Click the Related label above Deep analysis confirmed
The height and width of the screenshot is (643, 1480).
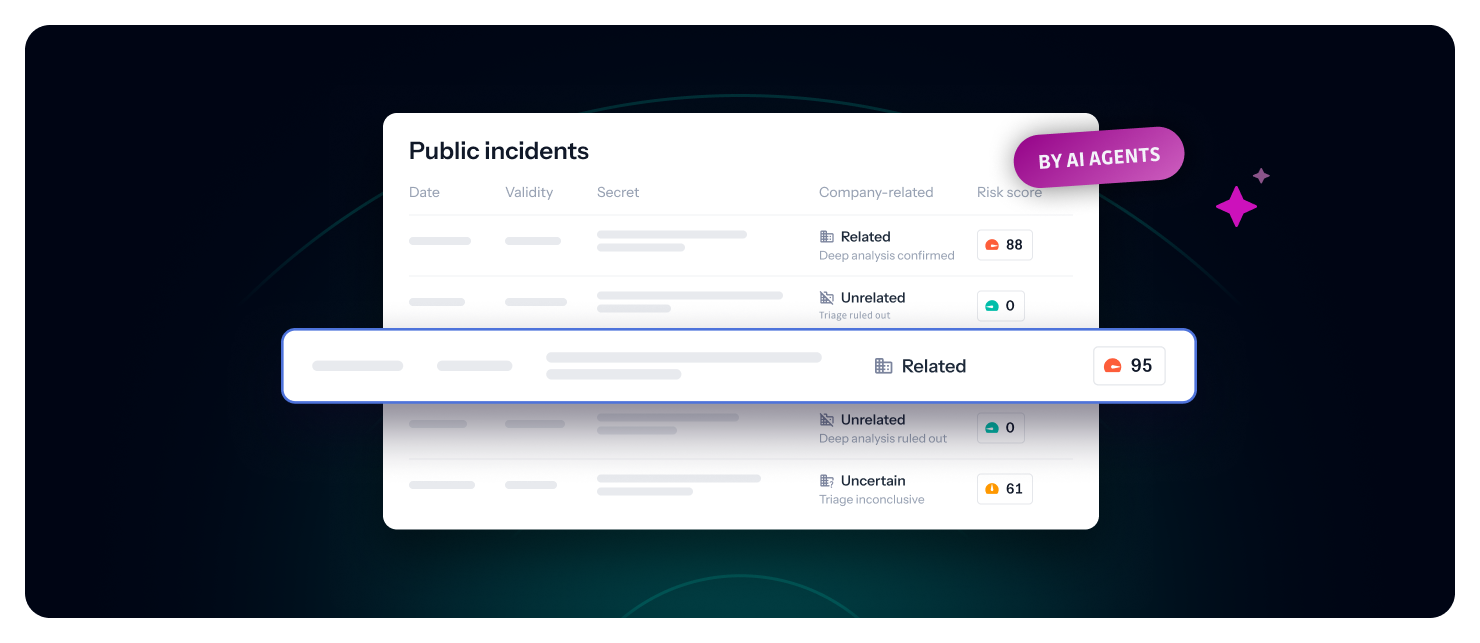(866, 237)
